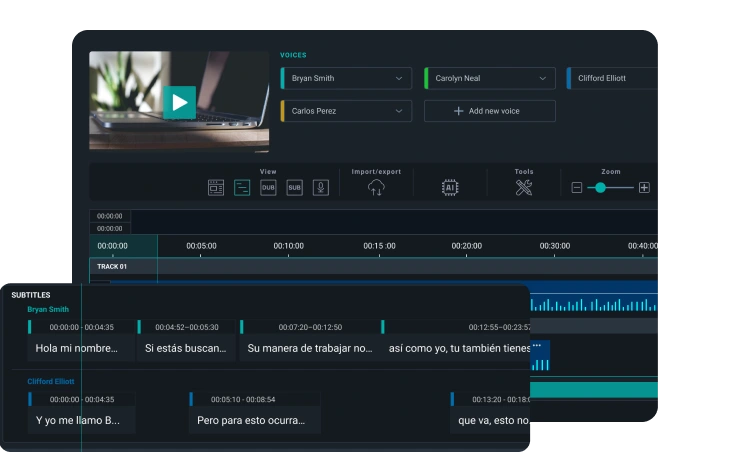This screenshot has height=452, width=732.
Task: Click the zoom slider handle
Action: click(x=600, y=187)
